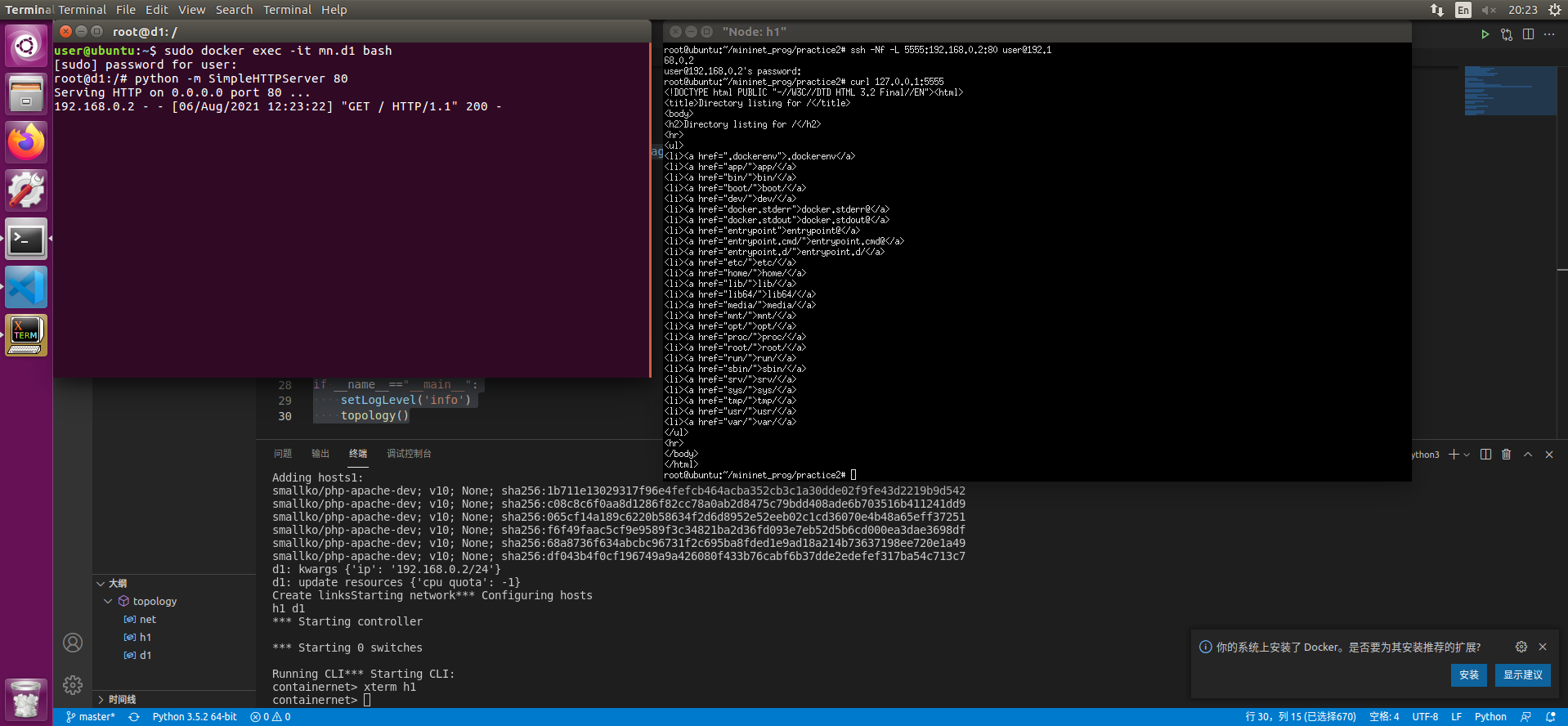This screenshot has width=1568, height=726.
Task: Split the editor to the right
Action: [x=1528, y=34]
